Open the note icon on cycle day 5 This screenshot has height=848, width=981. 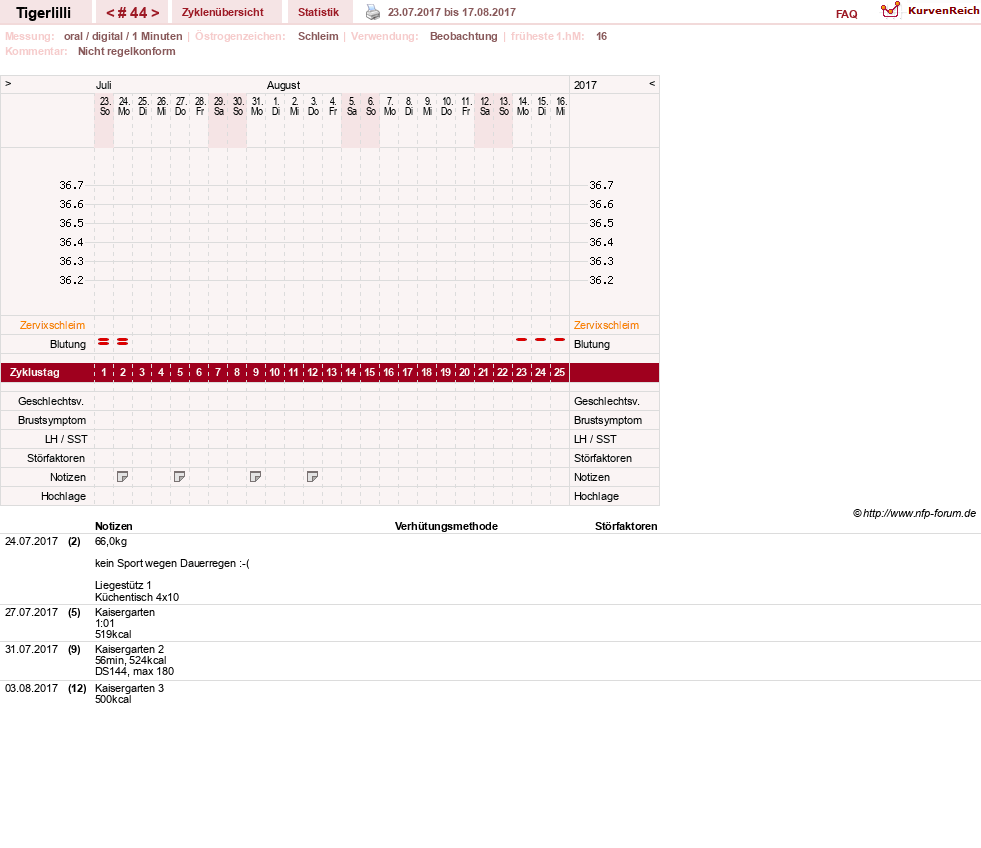(180, 477)
